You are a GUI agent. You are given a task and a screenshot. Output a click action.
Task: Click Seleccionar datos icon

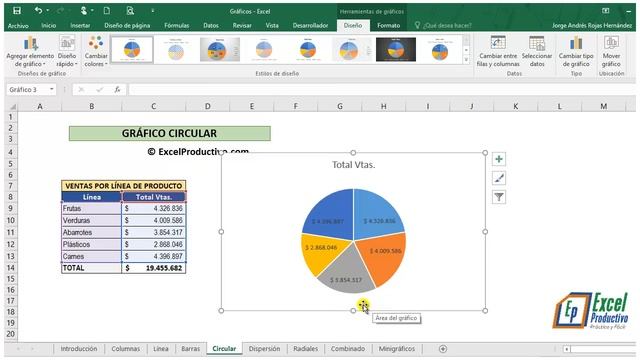point(537,51)
